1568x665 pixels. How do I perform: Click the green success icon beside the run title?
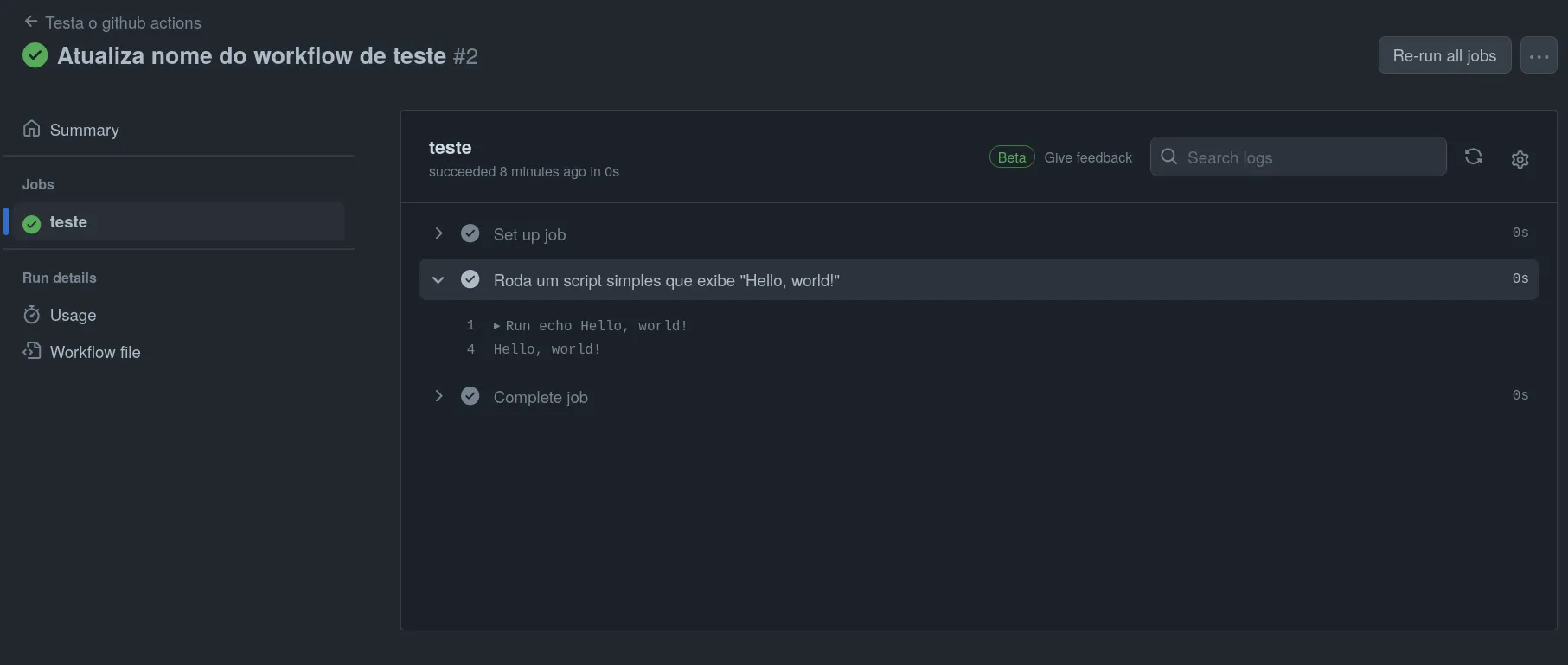coord(35,55)
